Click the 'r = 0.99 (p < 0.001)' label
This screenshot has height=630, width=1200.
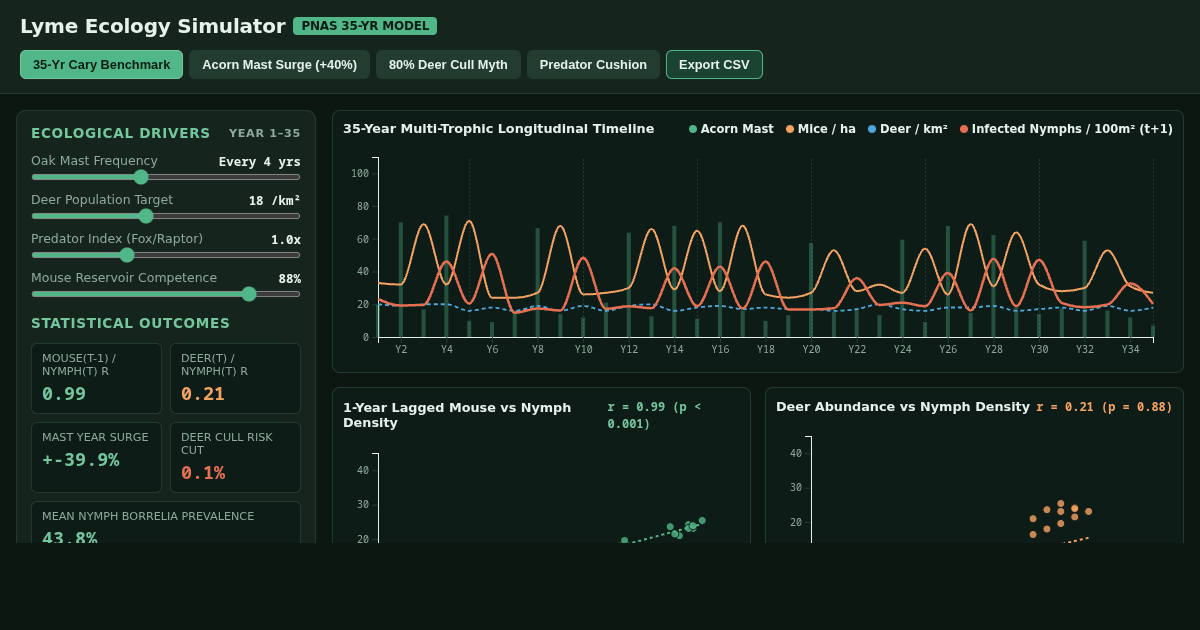tap(654, 415)
